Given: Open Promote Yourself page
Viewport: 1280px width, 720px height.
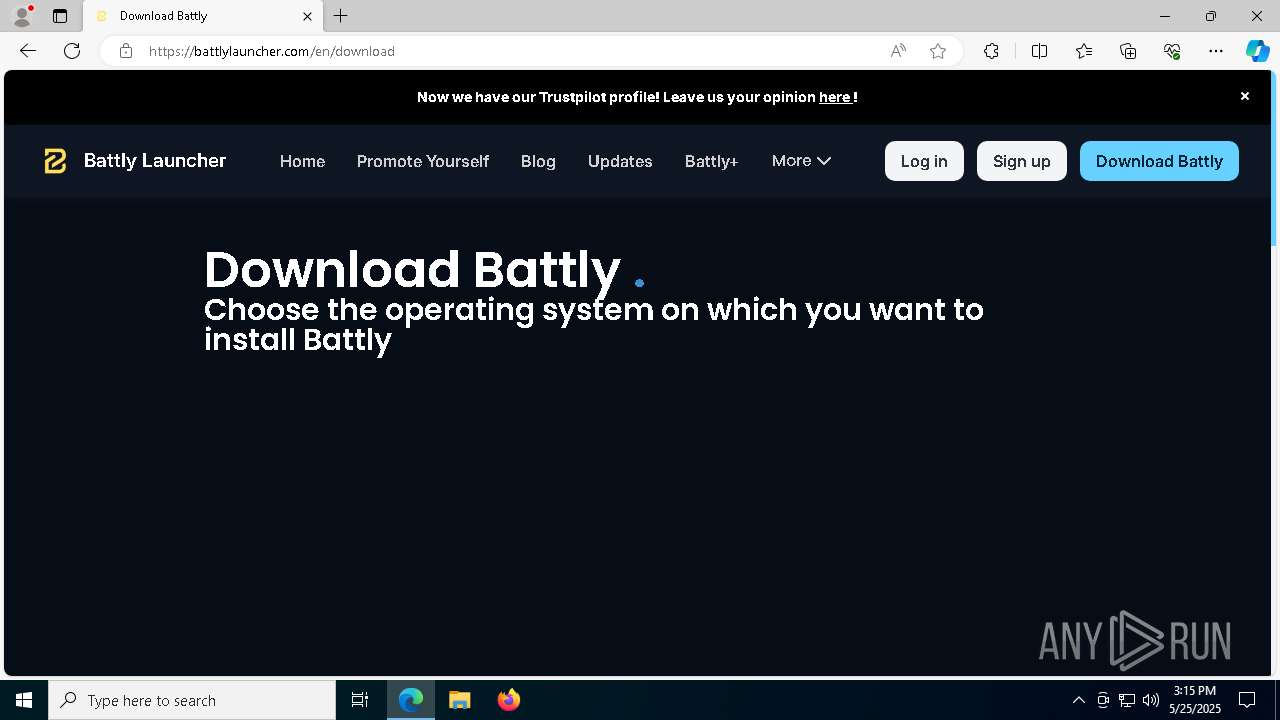Looking at the screenshot, I should coord(423,161).
